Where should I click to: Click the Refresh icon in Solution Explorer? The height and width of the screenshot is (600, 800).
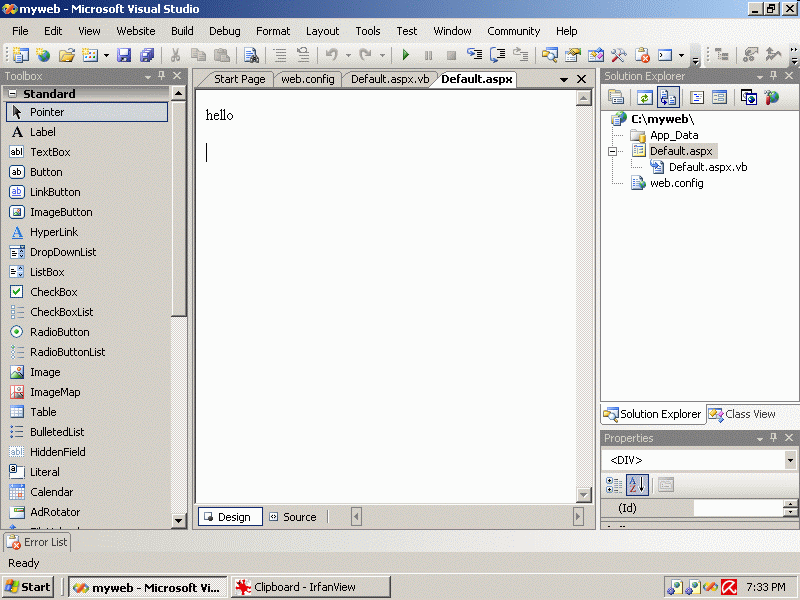point(644,97)
